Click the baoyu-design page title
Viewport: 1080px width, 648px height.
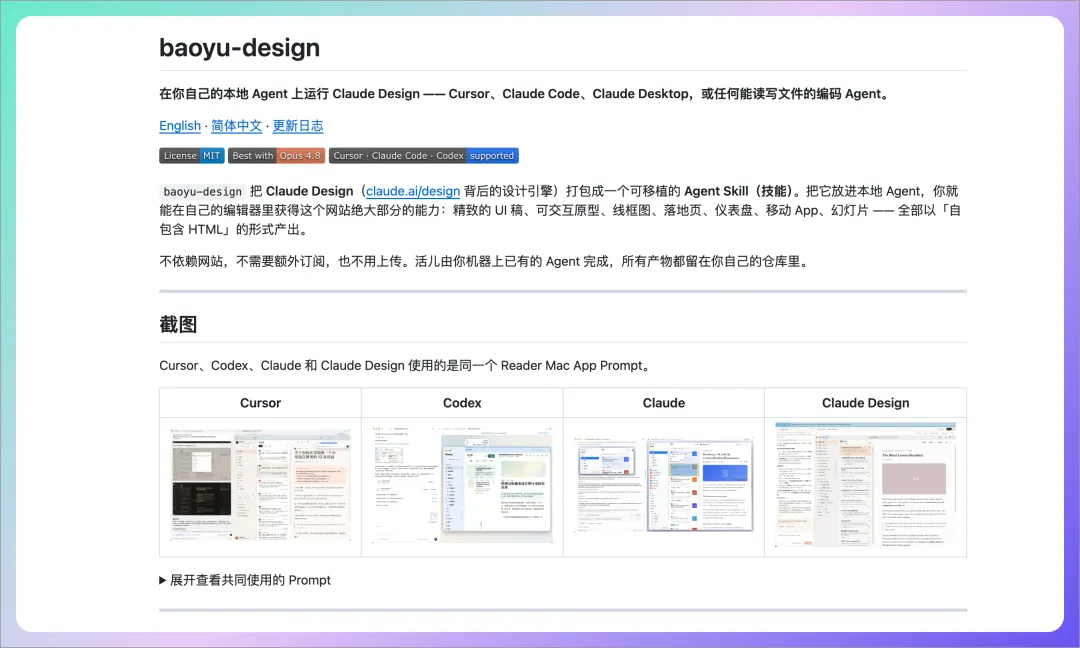click(240, 48)
